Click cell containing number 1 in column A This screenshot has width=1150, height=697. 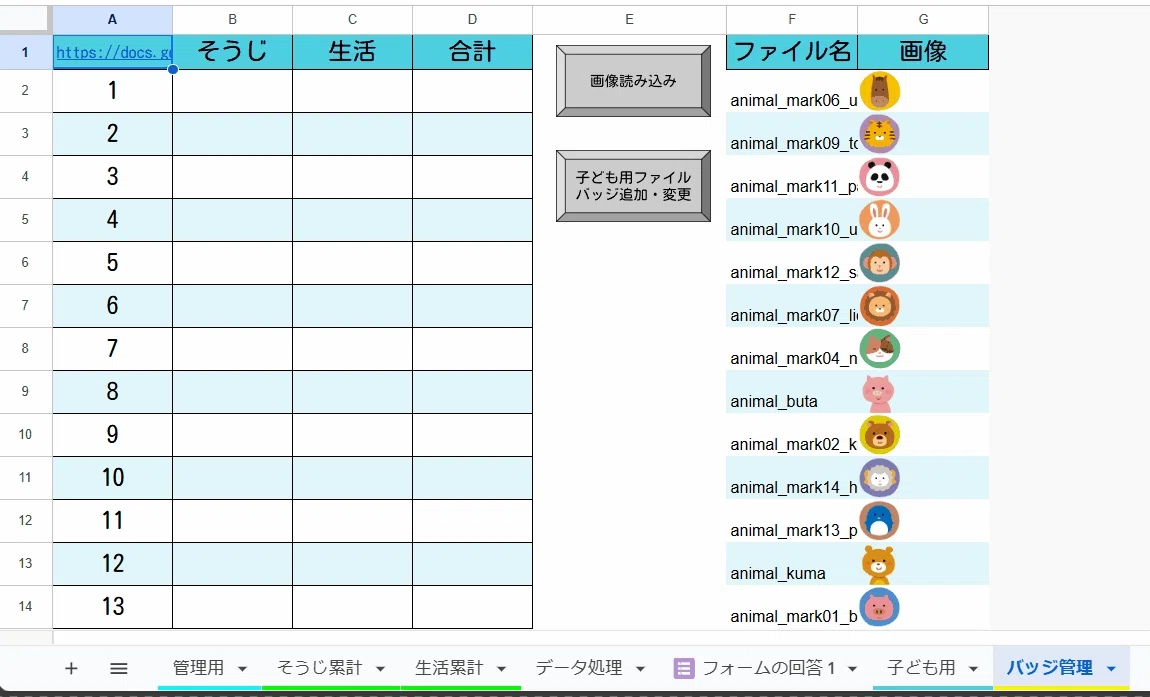coord(112,90)
